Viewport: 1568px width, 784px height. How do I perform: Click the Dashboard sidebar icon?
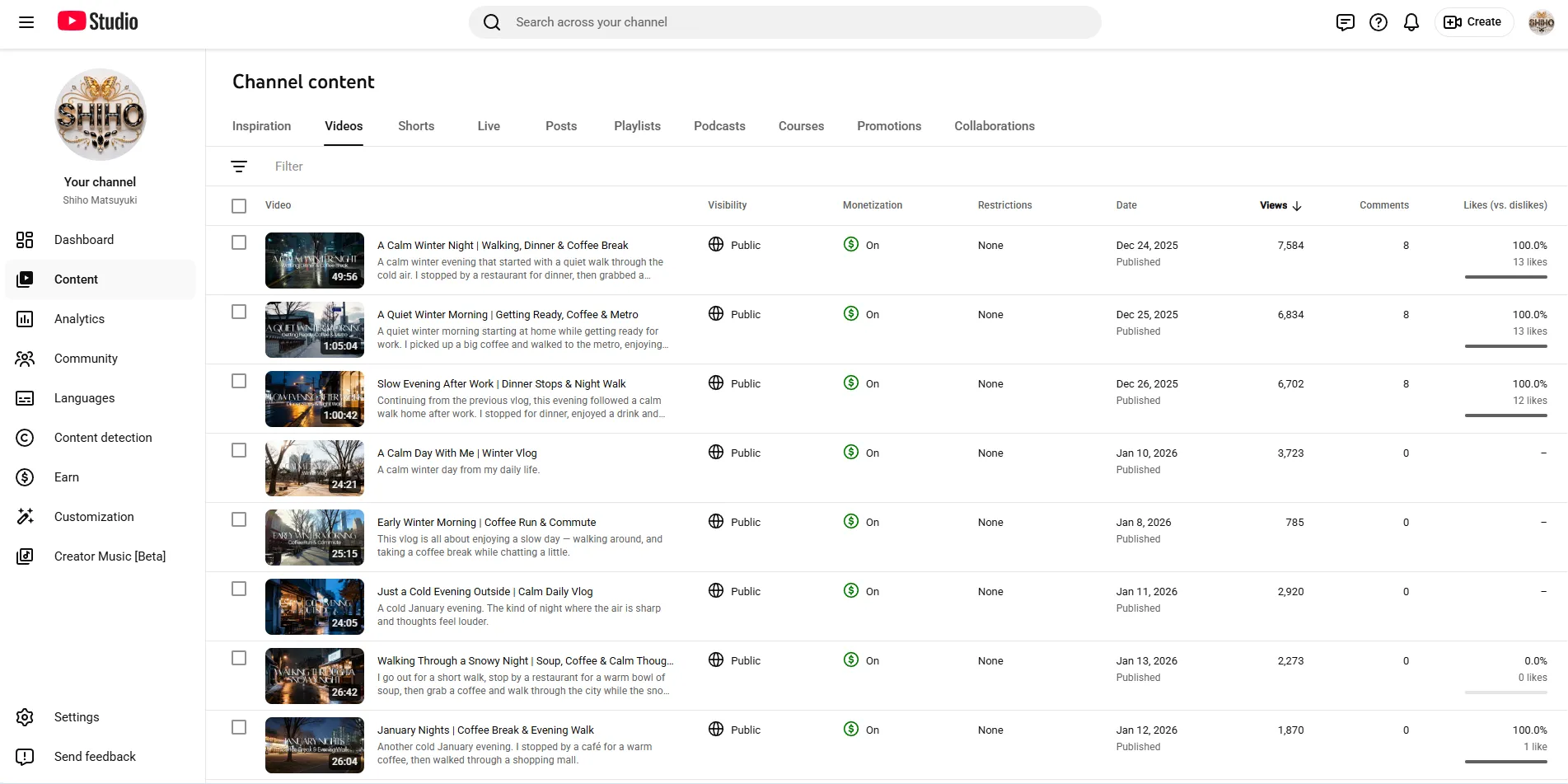(x=25, y=240)
